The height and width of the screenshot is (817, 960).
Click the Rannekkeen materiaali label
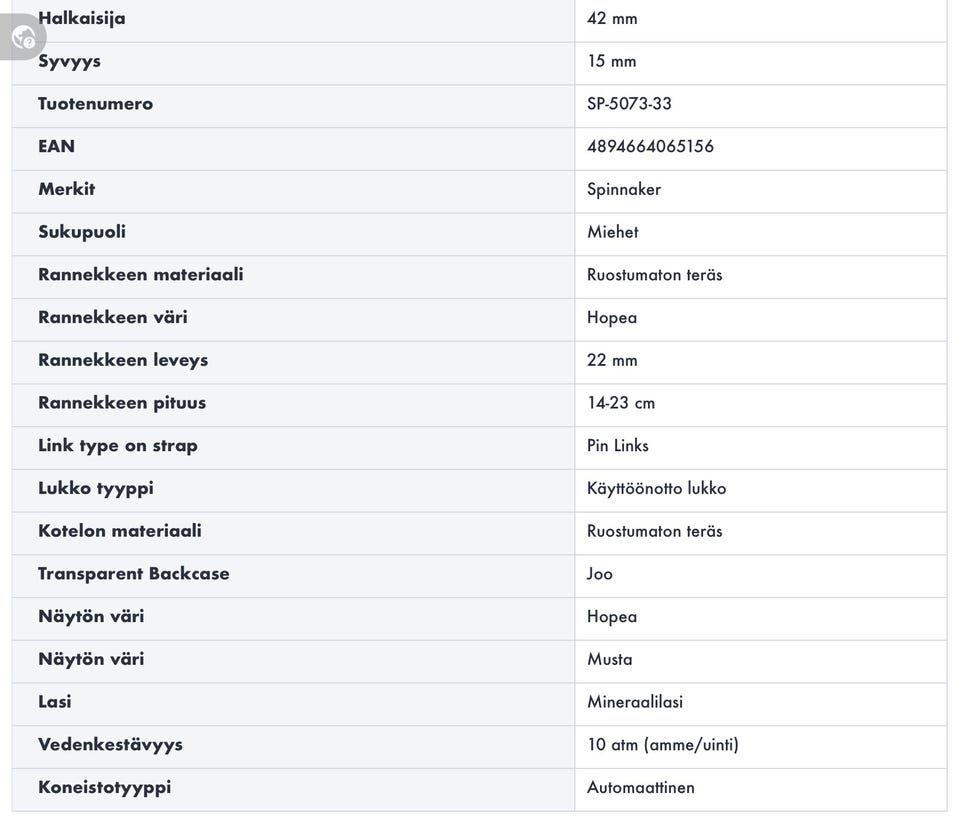[140, 274]
